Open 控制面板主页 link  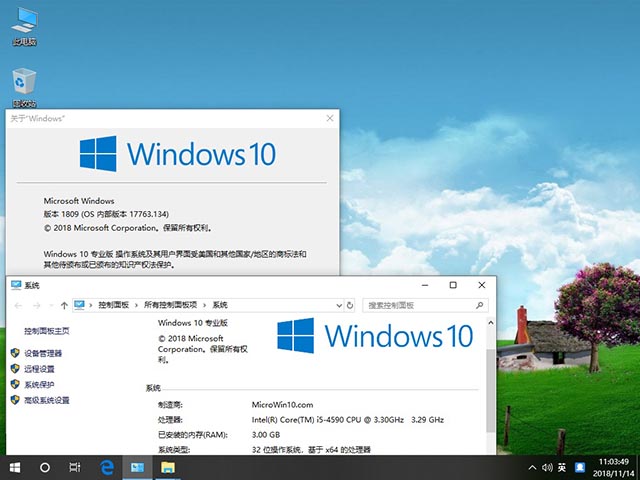(47, 331)
